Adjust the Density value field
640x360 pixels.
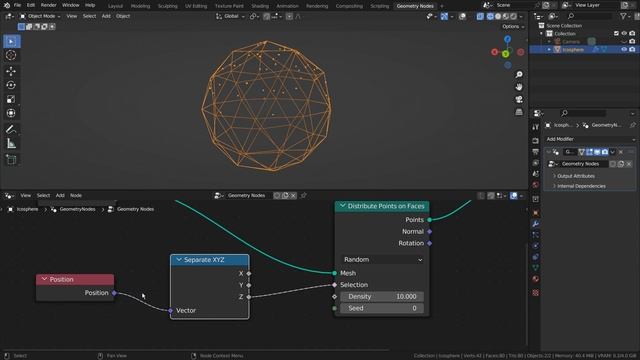[x=382, y=297]
